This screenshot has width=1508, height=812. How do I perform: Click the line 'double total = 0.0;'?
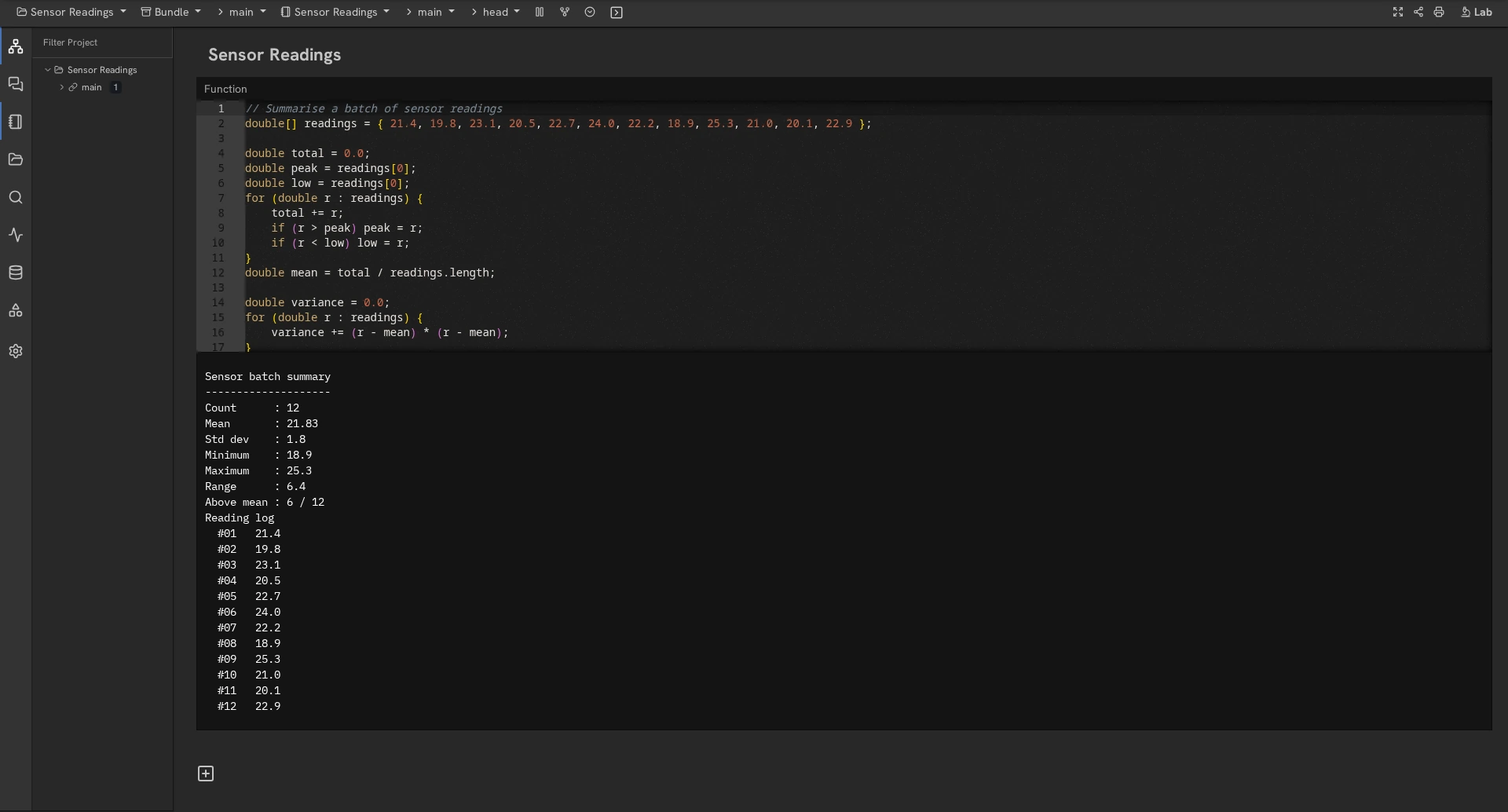[x=307, y=153]
